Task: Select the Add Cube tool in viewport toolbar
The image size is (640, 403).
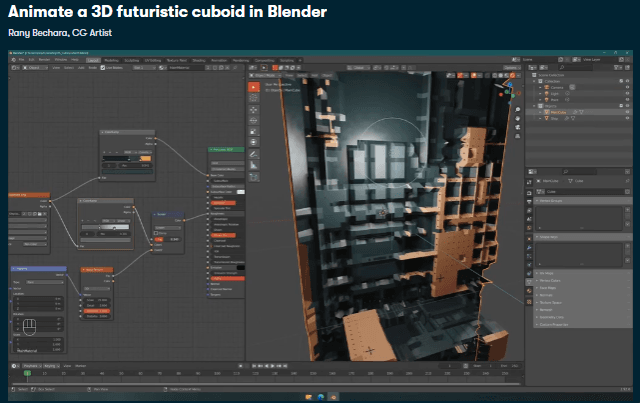Action: click(253, 177)
